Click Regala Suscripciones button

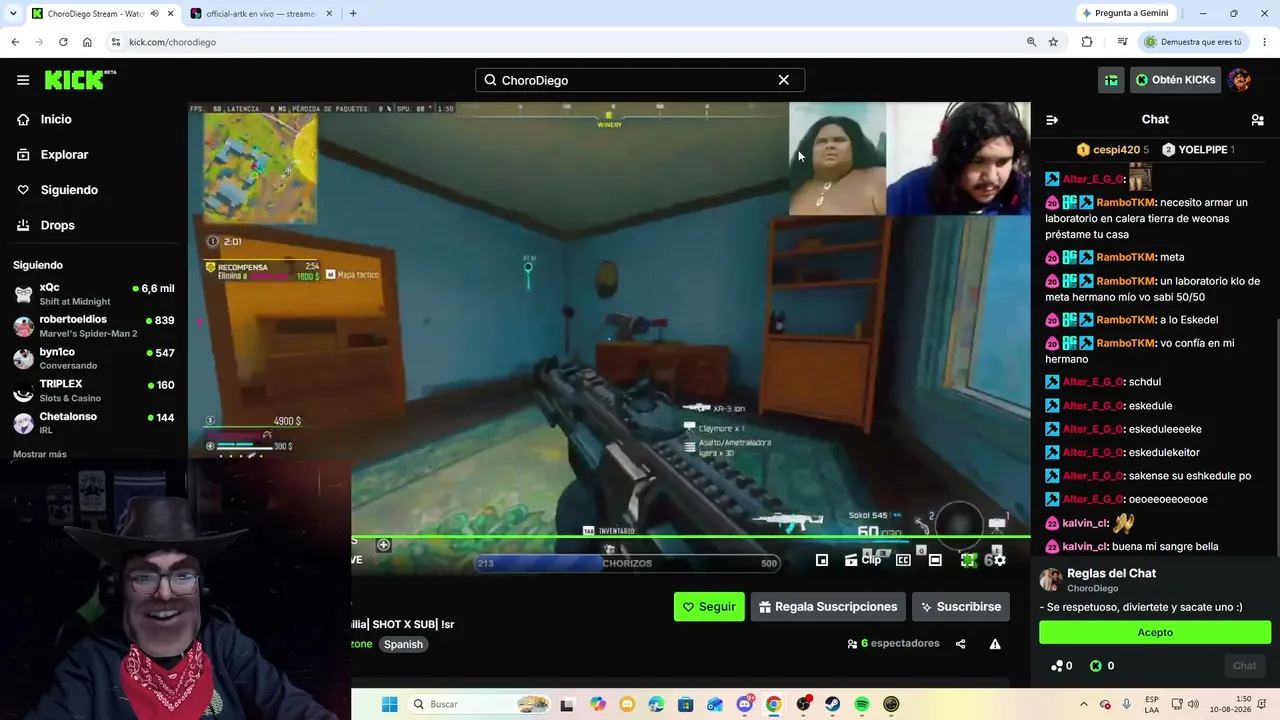pos(828,606)
